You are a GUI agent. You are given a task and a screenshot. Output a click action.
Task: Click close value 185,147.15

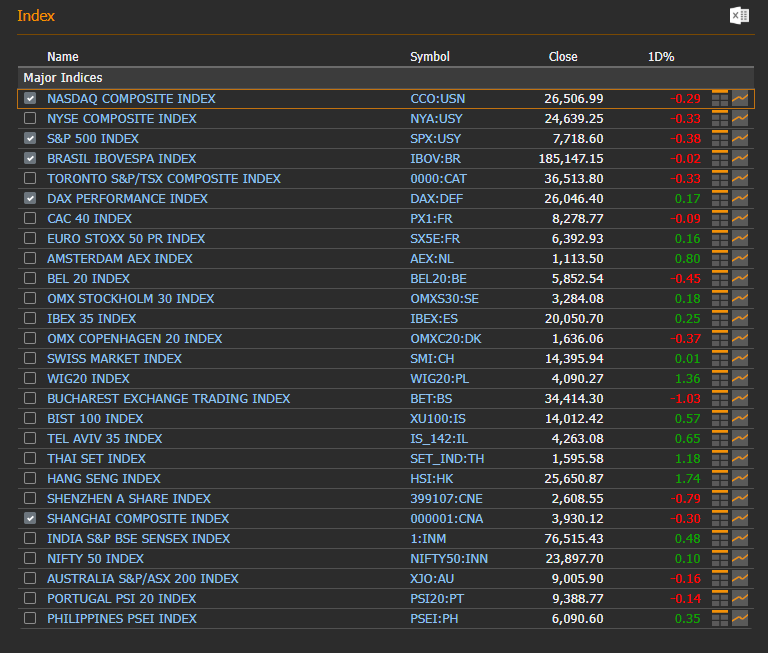[571, 159]
